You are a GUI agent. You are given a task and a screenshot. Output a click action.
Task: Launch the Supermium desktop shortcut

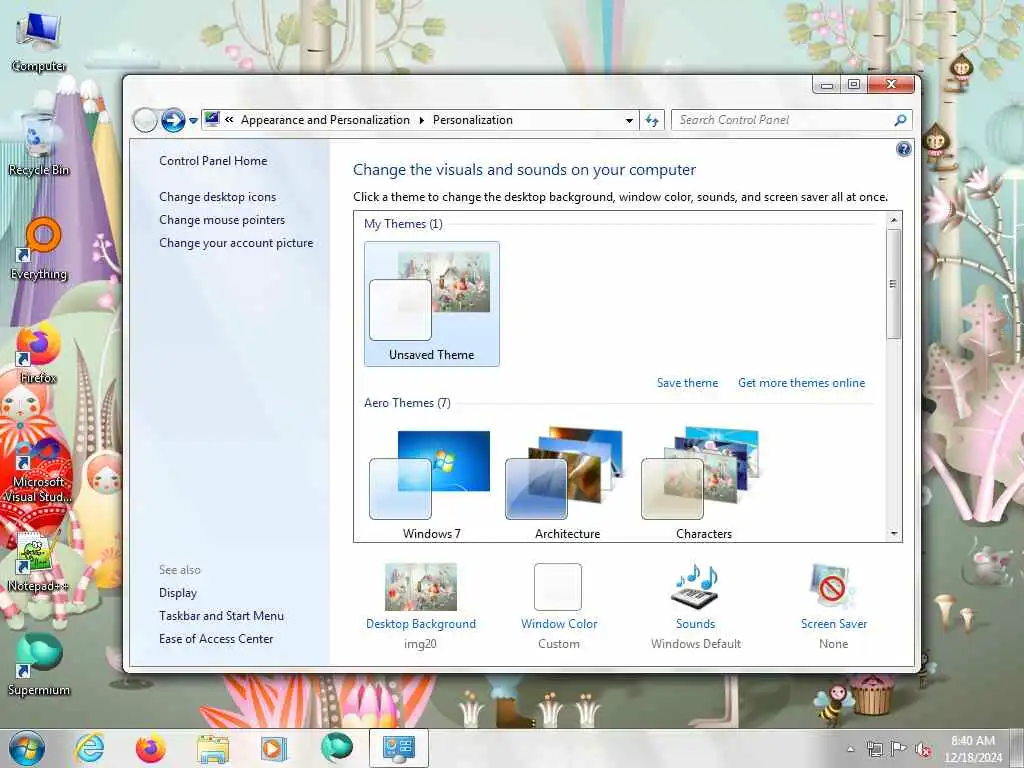click(x=39, y=665)
